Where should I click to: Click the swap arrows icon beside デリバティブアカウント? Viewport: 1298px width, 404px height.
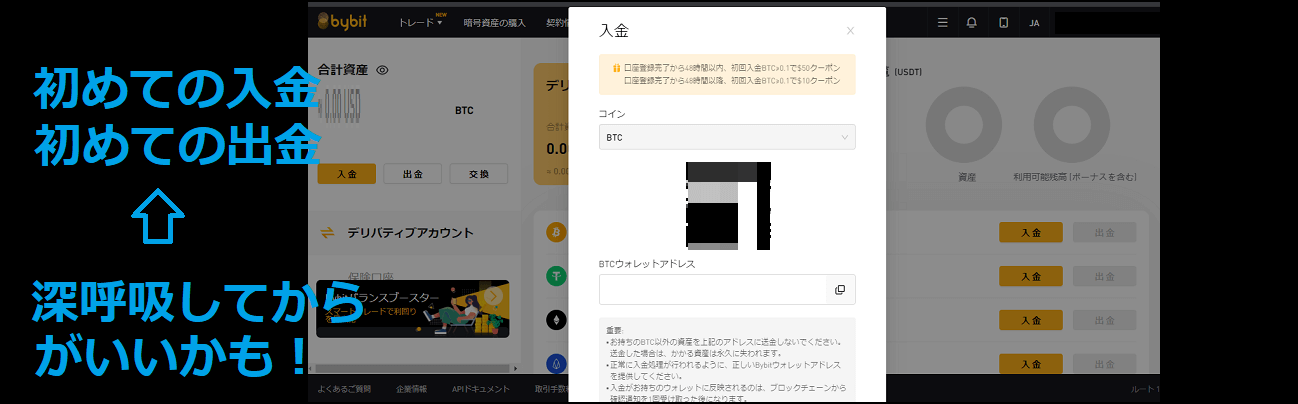[327, 233]
